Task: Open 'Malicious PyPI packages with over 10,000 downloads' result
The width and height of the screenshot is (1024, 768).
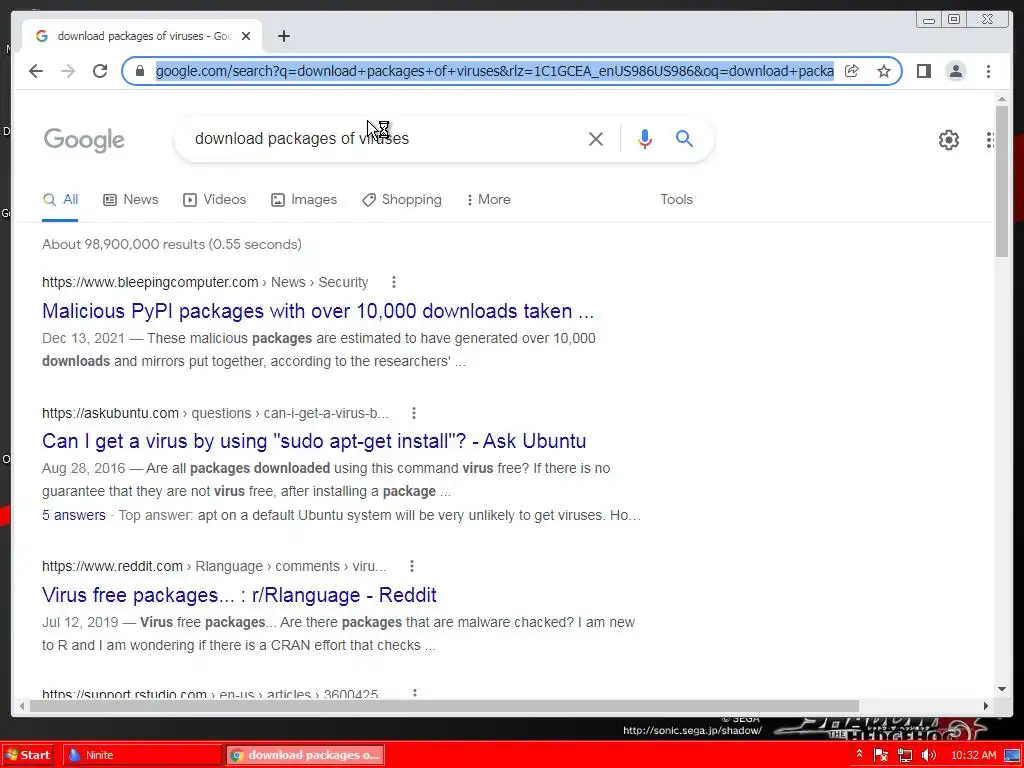Action: (318, 311)
